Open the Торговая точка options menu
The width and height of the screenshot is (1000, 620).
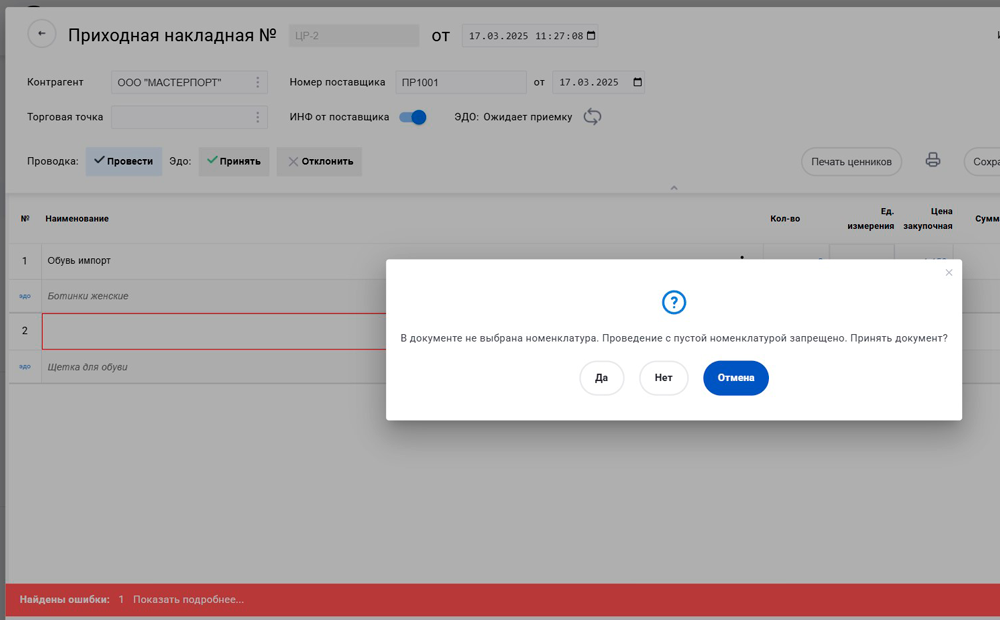258,117
